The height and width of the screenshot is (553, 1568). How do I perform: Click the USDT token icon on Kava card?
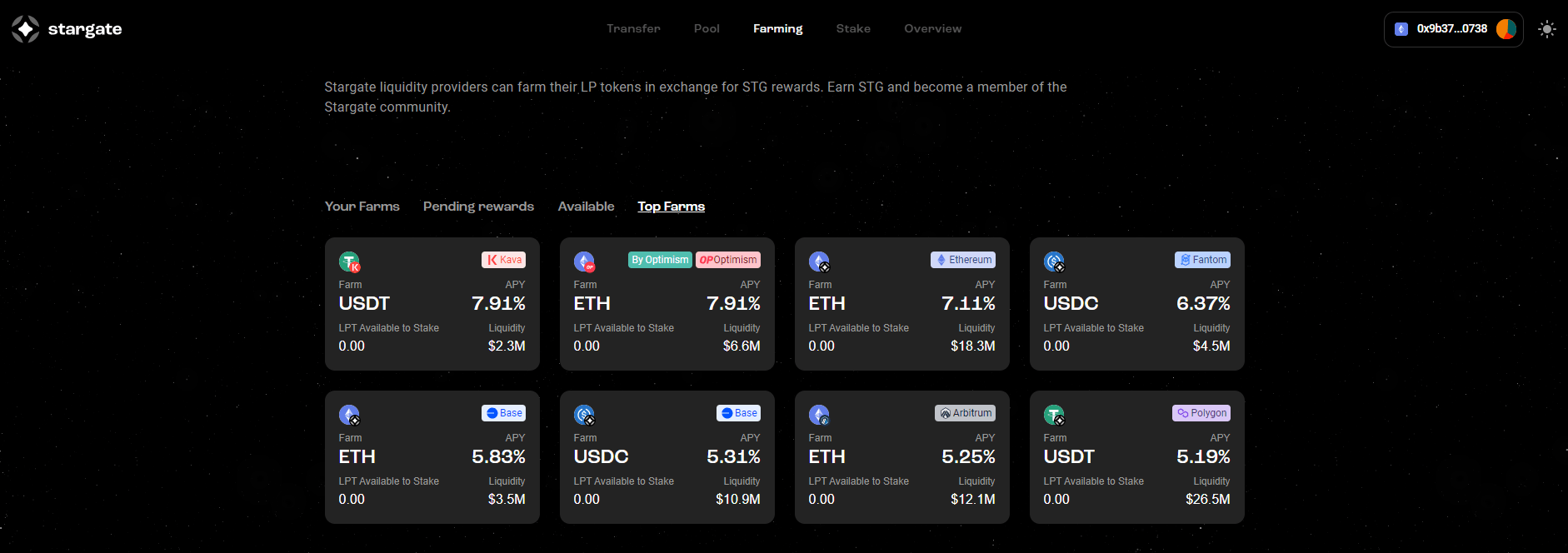pyautogui.click(x=349, y=262)
